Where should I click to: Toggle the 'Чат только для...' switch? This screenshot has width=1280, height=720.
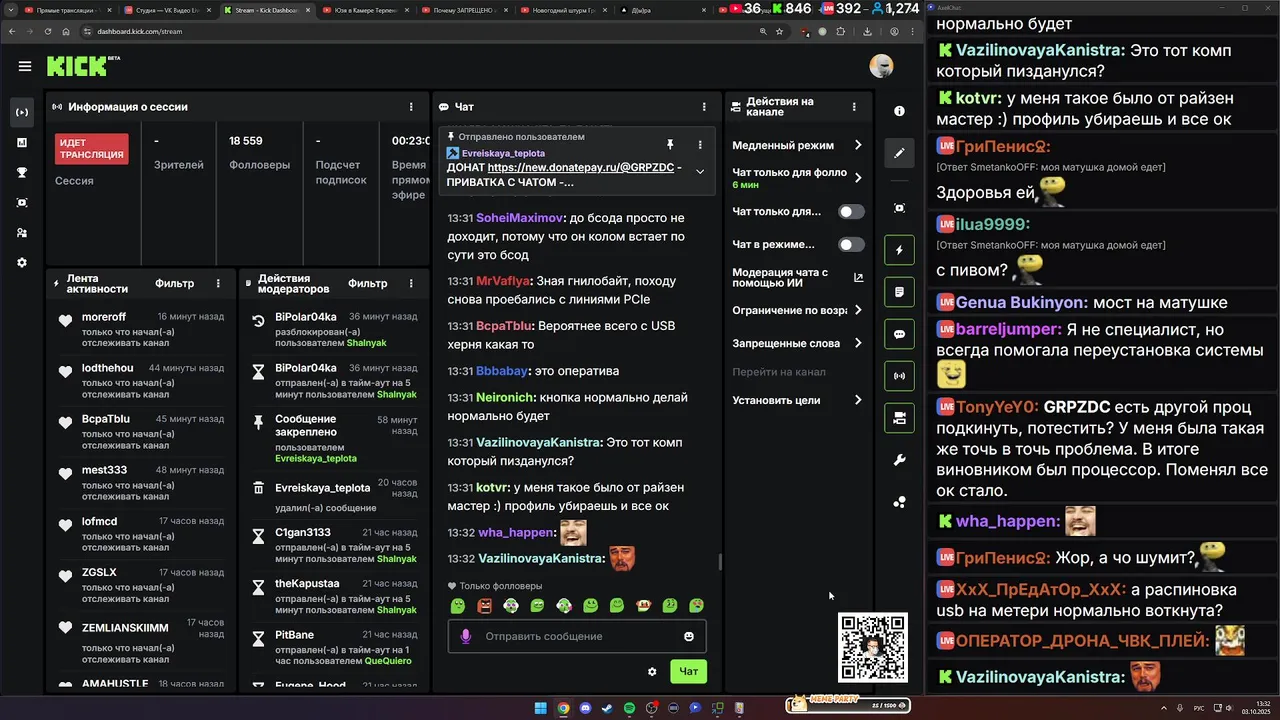(x=851, y=212)
